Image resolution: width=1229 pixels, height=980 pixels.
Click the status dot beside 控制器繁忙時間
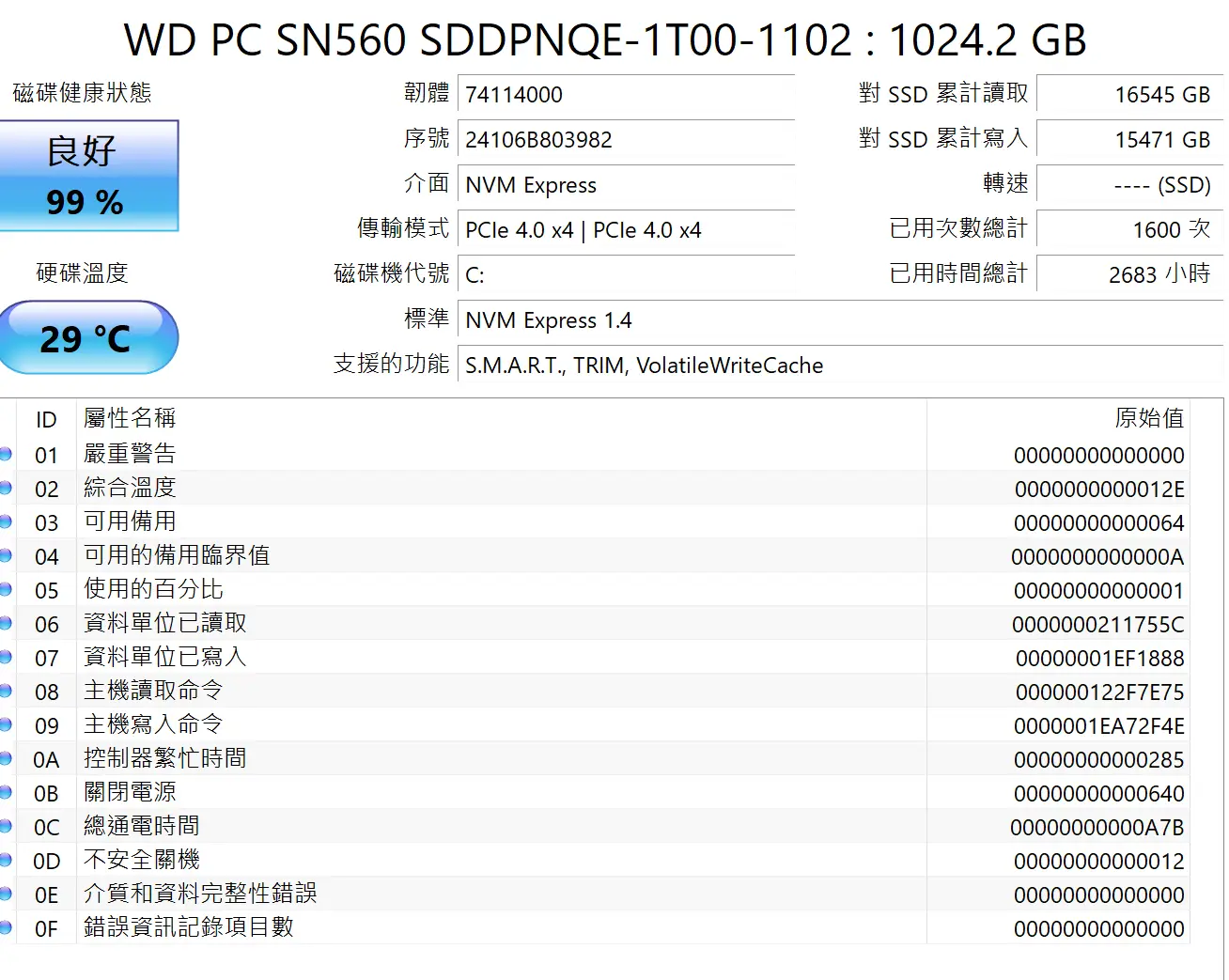pyautogui.click(x=6, y=759)
